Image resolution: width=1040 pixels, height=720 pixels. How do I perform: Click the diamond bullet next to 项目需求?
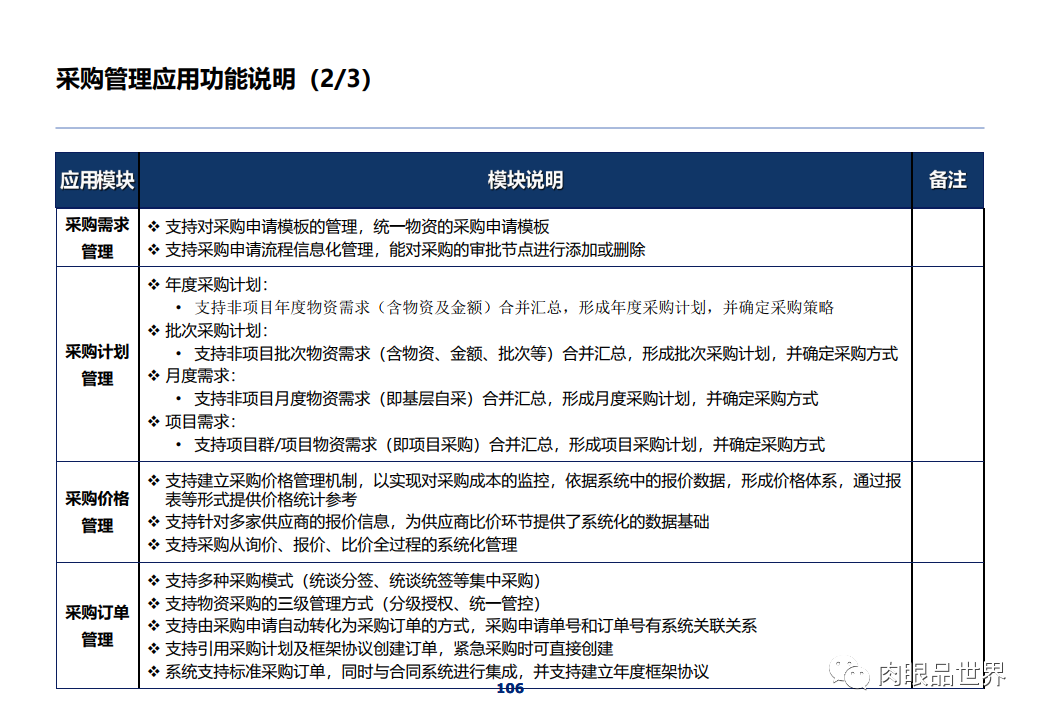153,421
